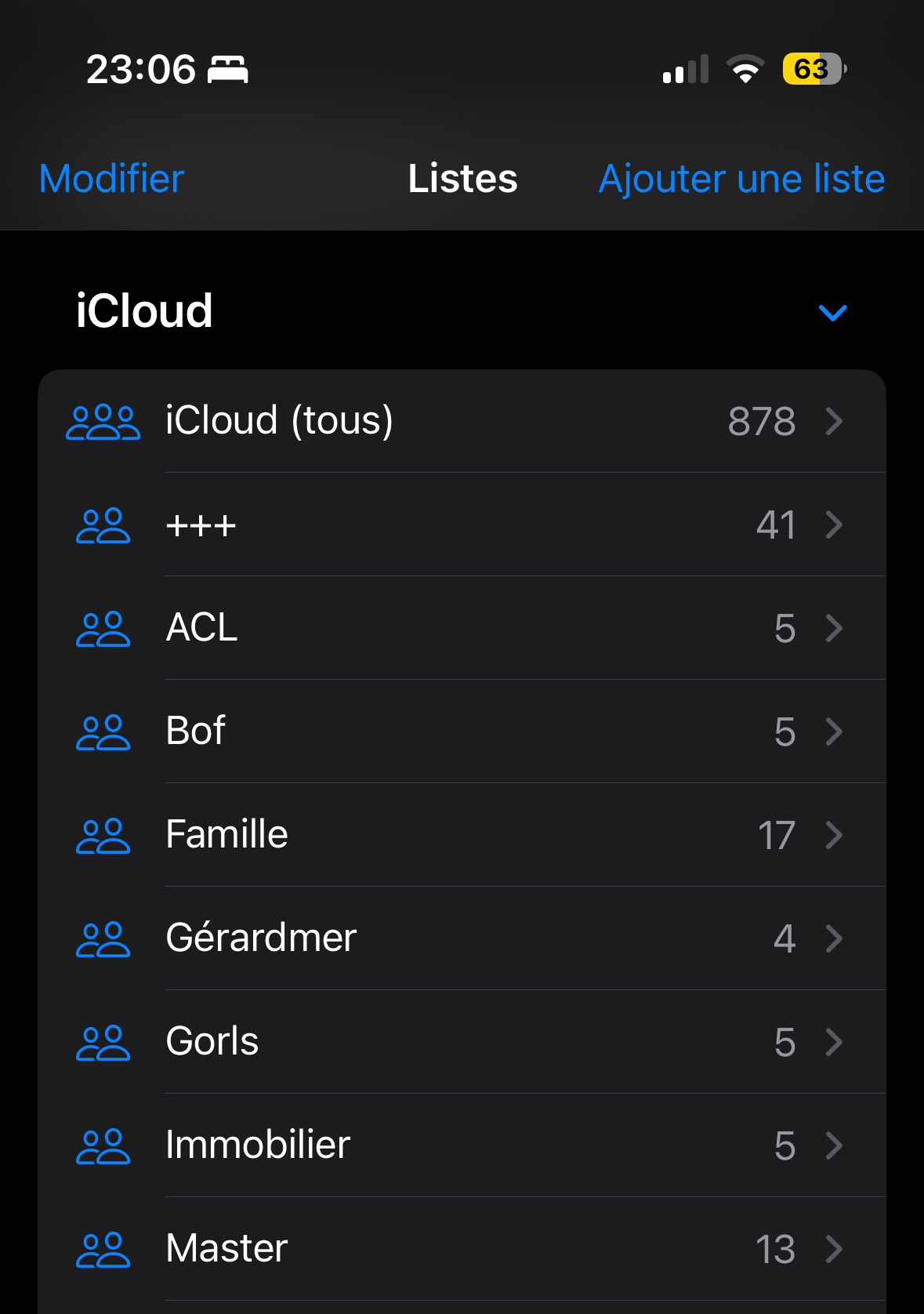Image resolution: width=924 pixels, height=1314 pixels.
Task: Tap the group icon next to ACL
Action: (103, 629)
